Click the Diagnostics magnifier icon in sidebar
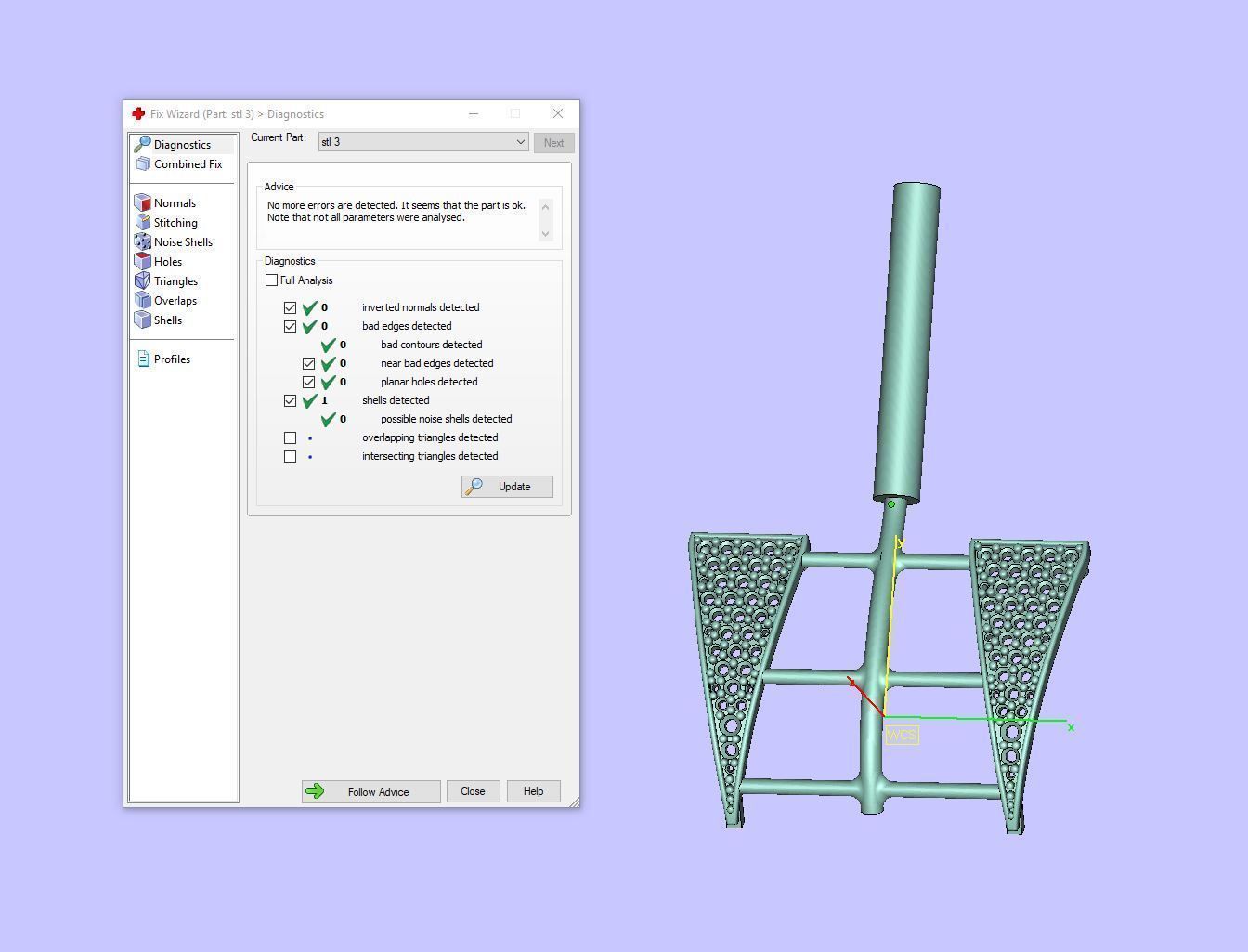Viewport: 1248px width, 952px height. [142, 144]
